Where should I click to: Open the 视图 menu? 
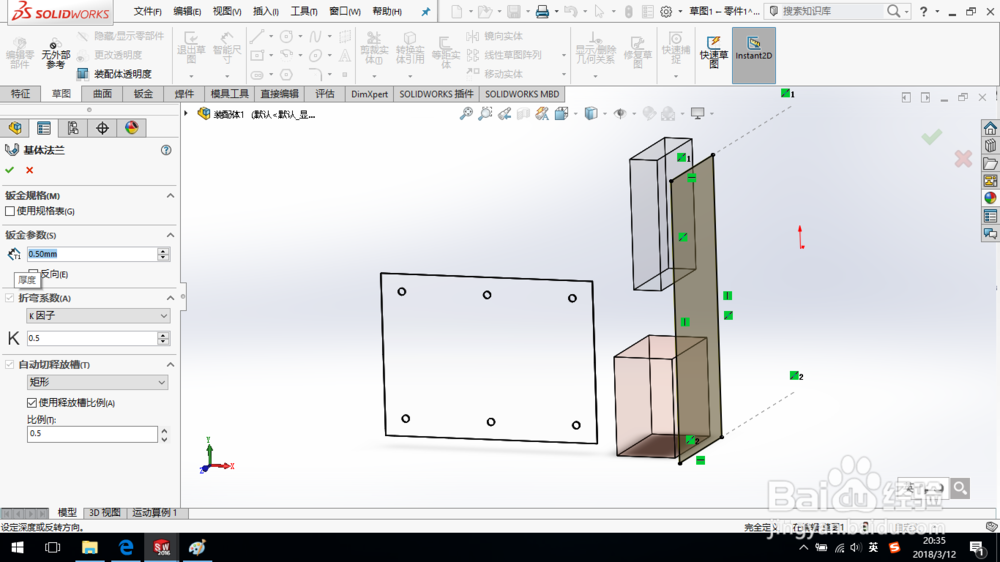tap(226, 11)
